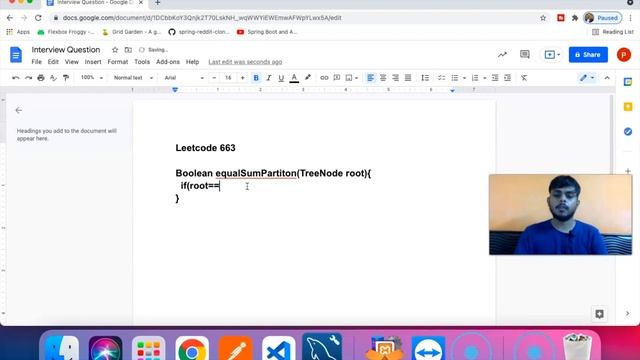Open the zoom 100% dropdown
The image size is (640, 360).
[x=91, y=78]
